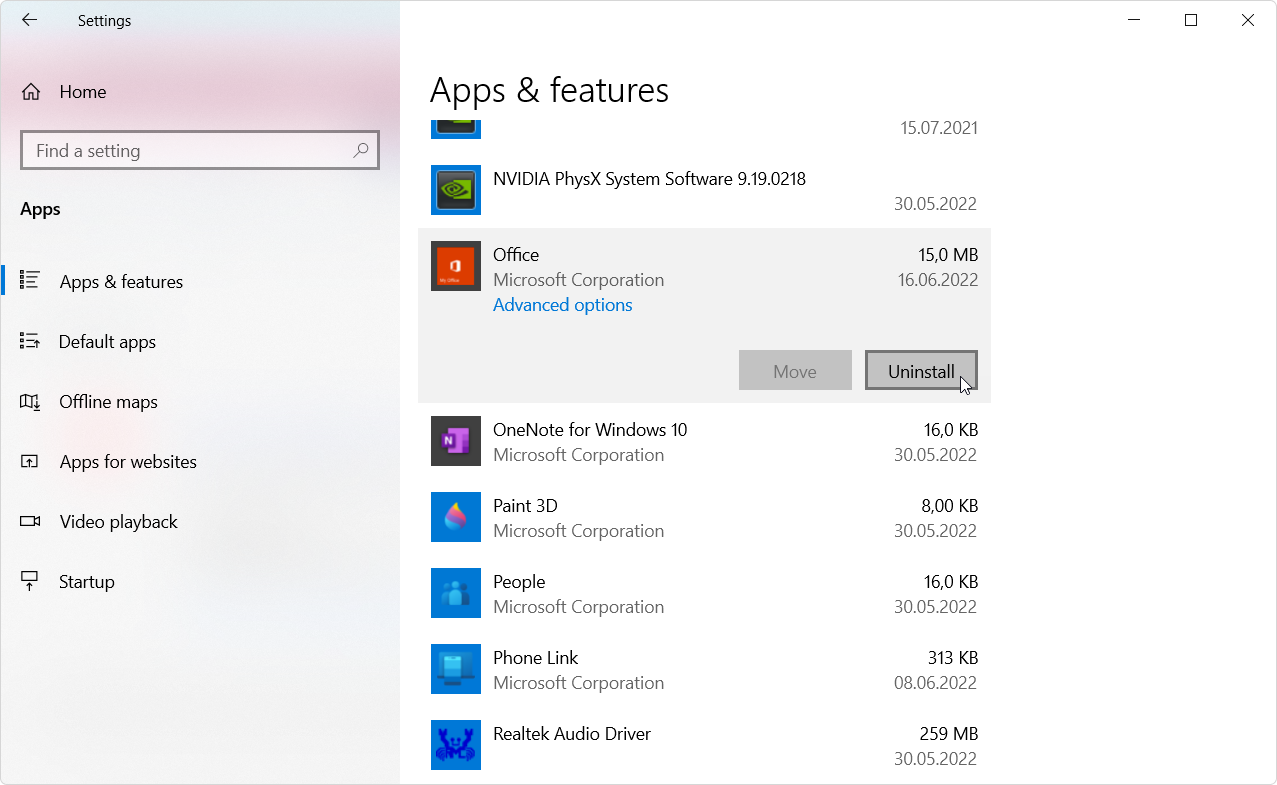Close the Settings window
The height and width of the screenshot is (785, 1277).
coord(1248,20)
